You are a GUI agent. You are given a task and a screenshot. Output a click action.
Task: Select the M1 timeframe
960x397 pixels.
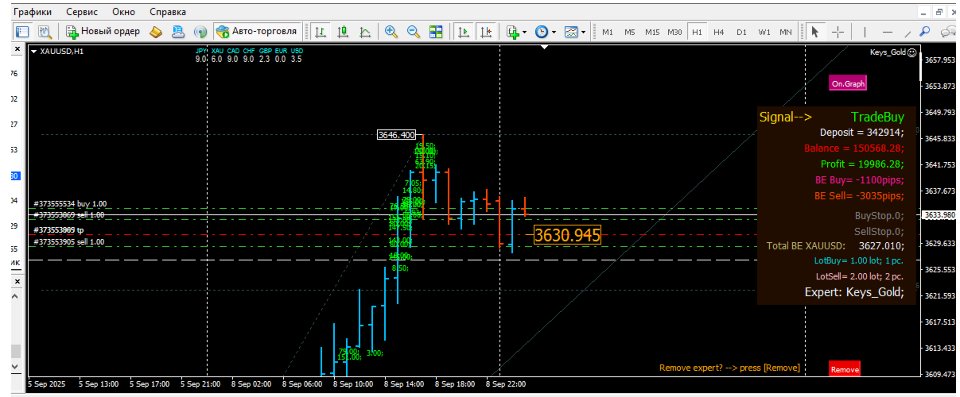[x=607, y=32]
